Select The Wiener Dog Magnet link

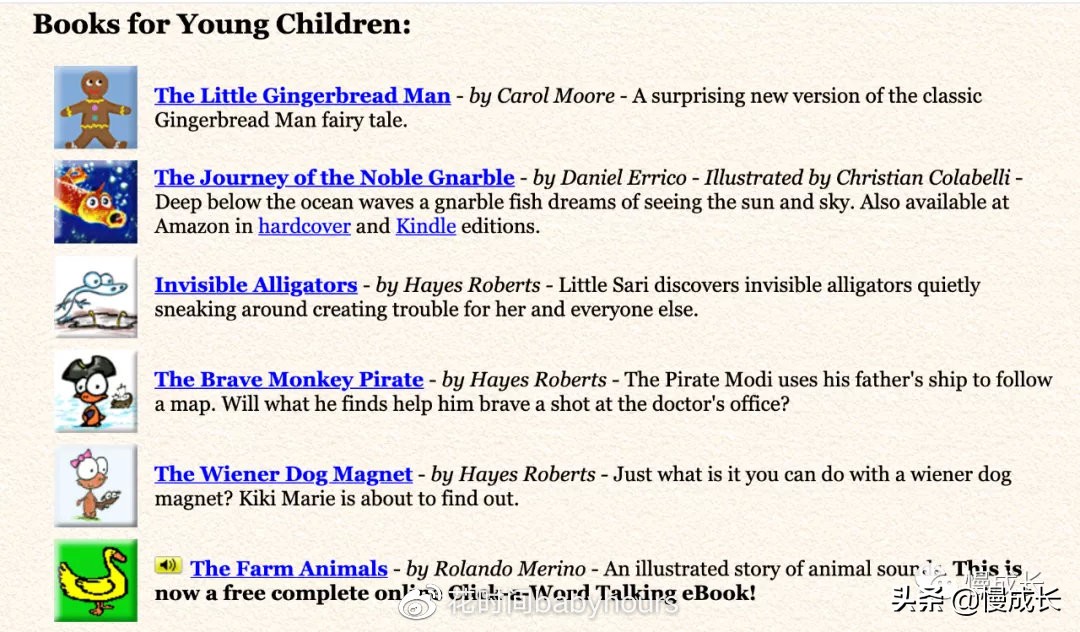pyautogui.click(x=283, y=474)
